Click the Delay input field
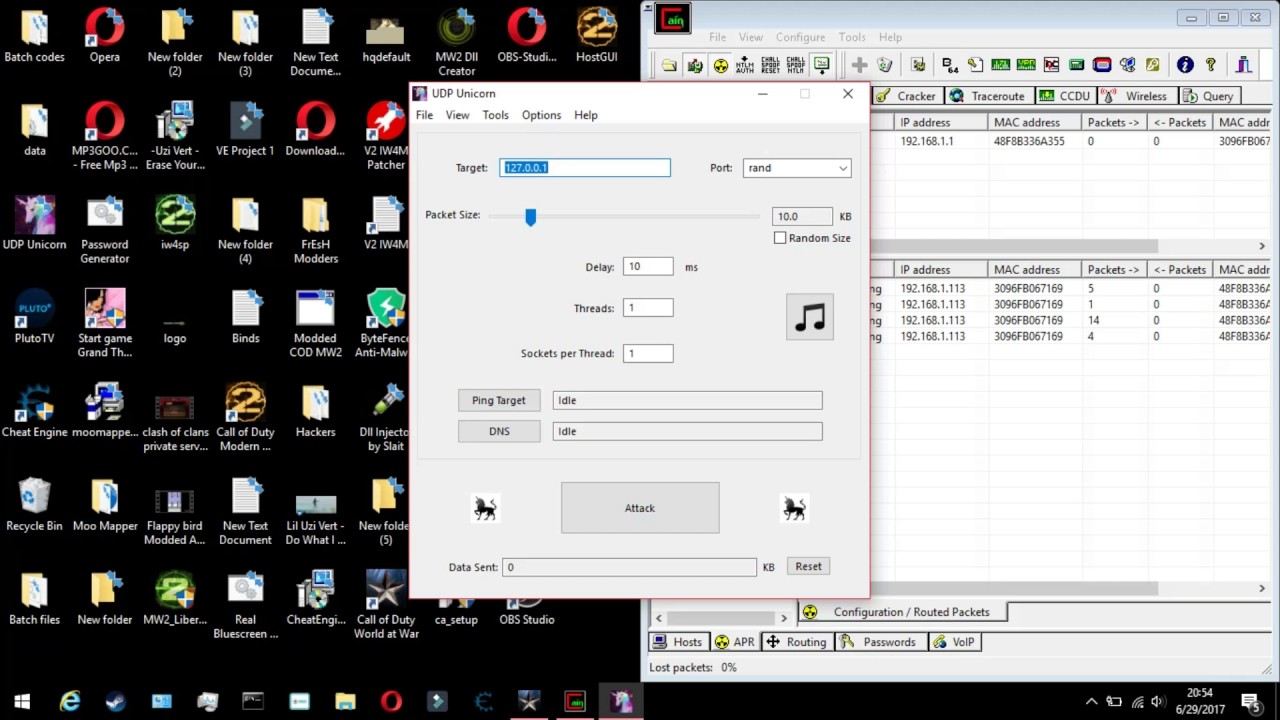Screen dimensions: 1280x720 click(648, 267)
